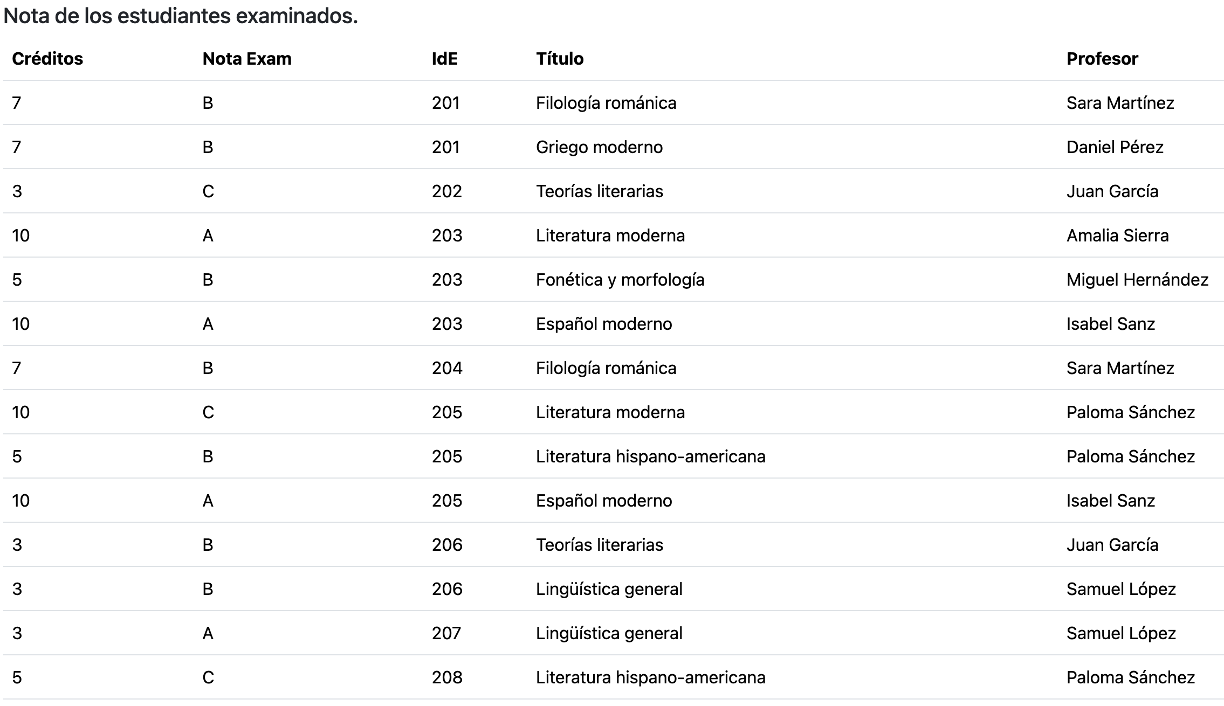Select the IdE column header

coord(445,59)
